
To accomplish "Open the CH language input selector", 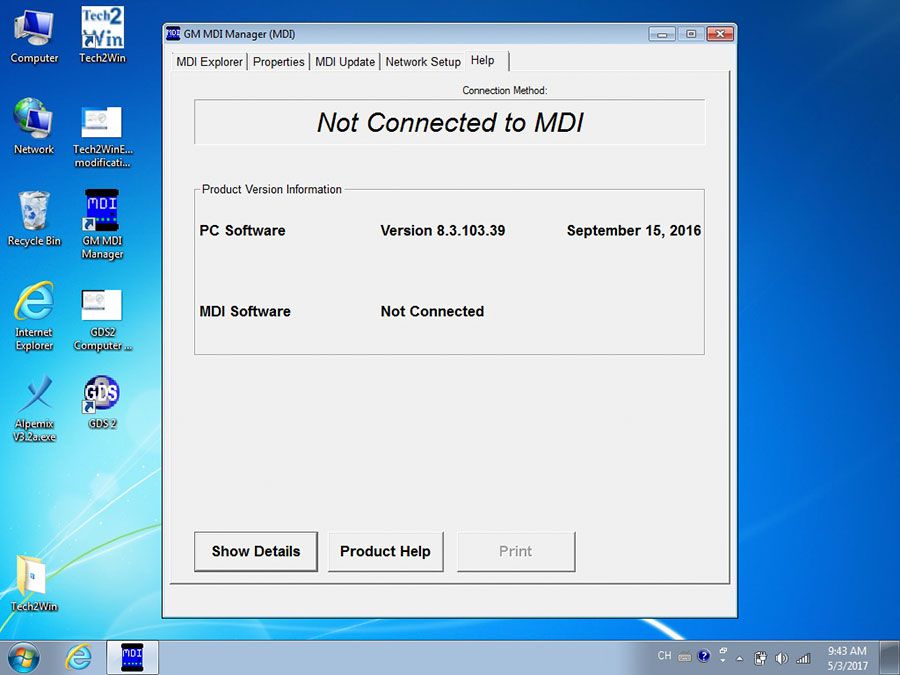I will [663, 657].
